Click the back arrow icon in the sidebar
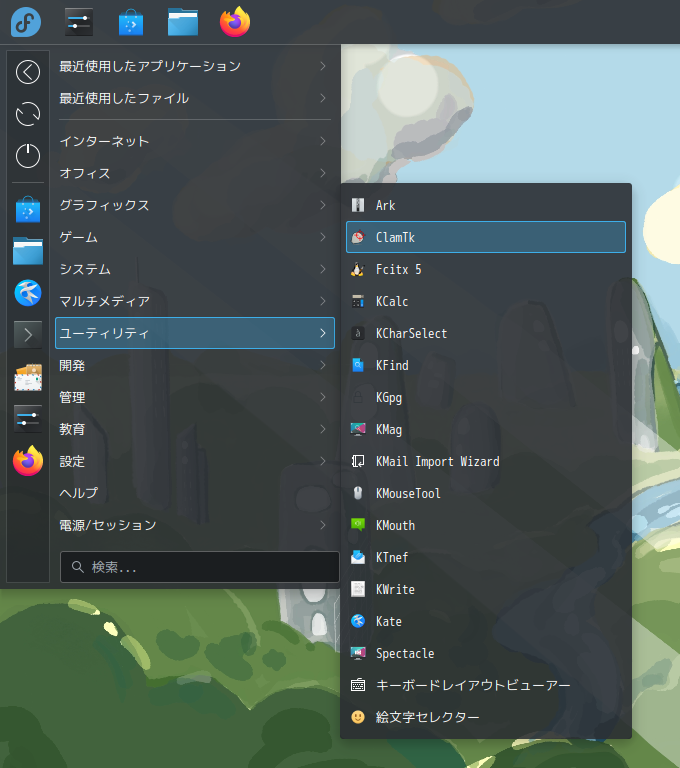 [28, 72]
